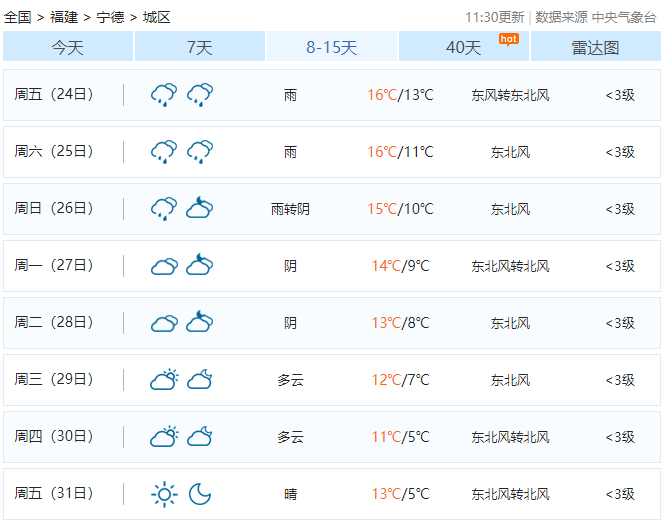This screenshot has height=522, width=665.
Task: Click <3级 wind level in 周五 24日 row
Action: (x=620, y=95)
